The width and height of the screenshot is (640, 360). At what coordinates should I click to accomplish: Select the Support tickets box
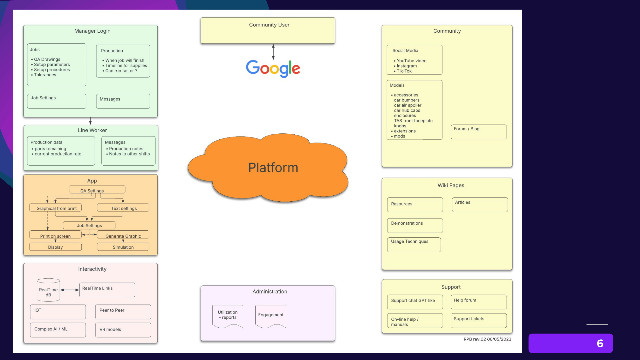[x=479, y=320]
